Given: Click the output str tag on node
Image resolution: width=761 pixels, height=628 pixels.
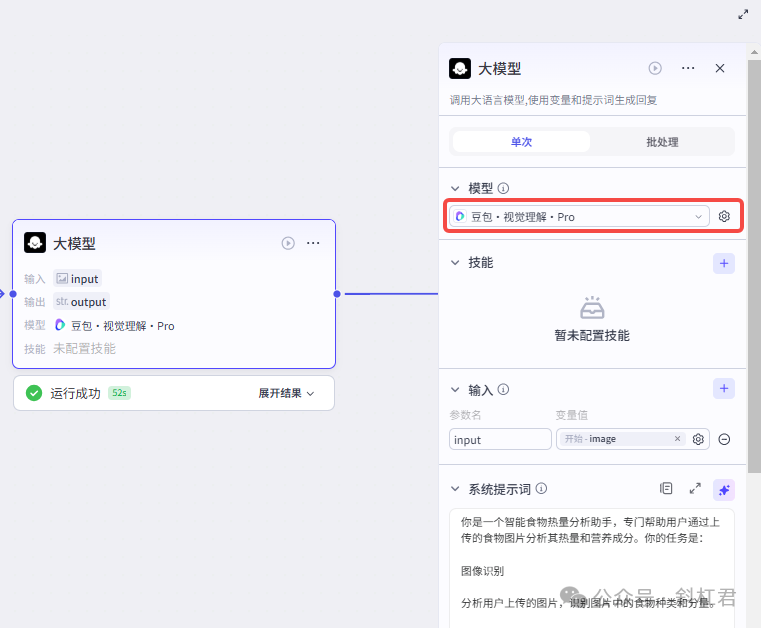Looking at the screenshot, I should [82, 301].
